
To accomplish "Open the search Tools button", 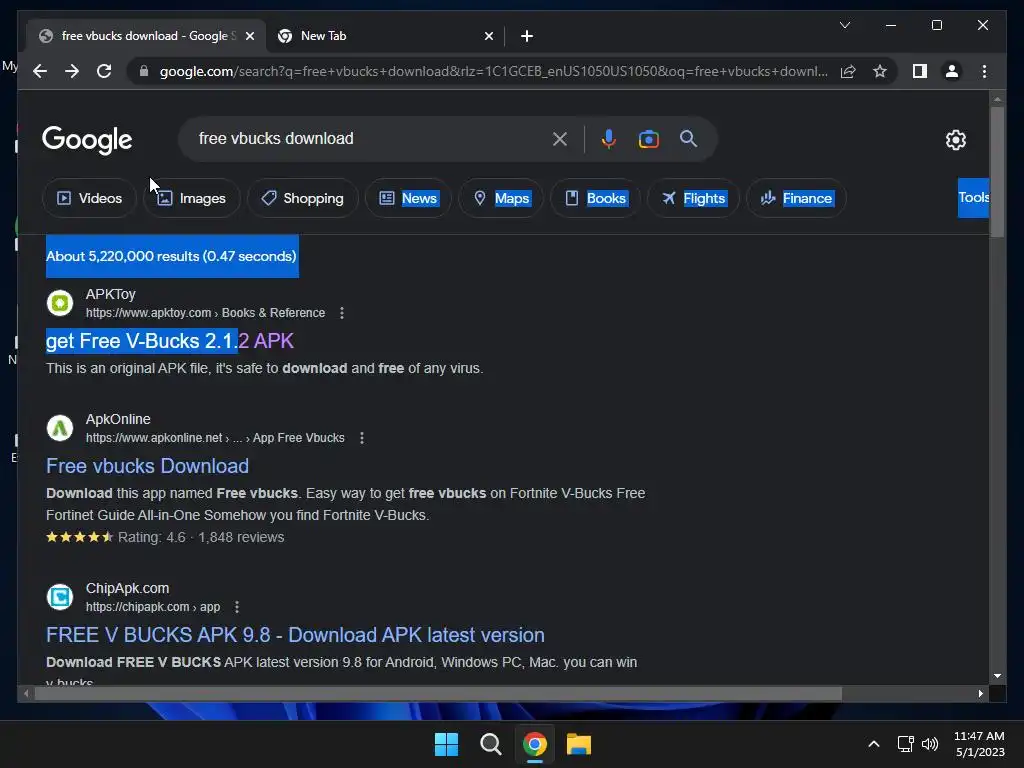I will 973,197.
